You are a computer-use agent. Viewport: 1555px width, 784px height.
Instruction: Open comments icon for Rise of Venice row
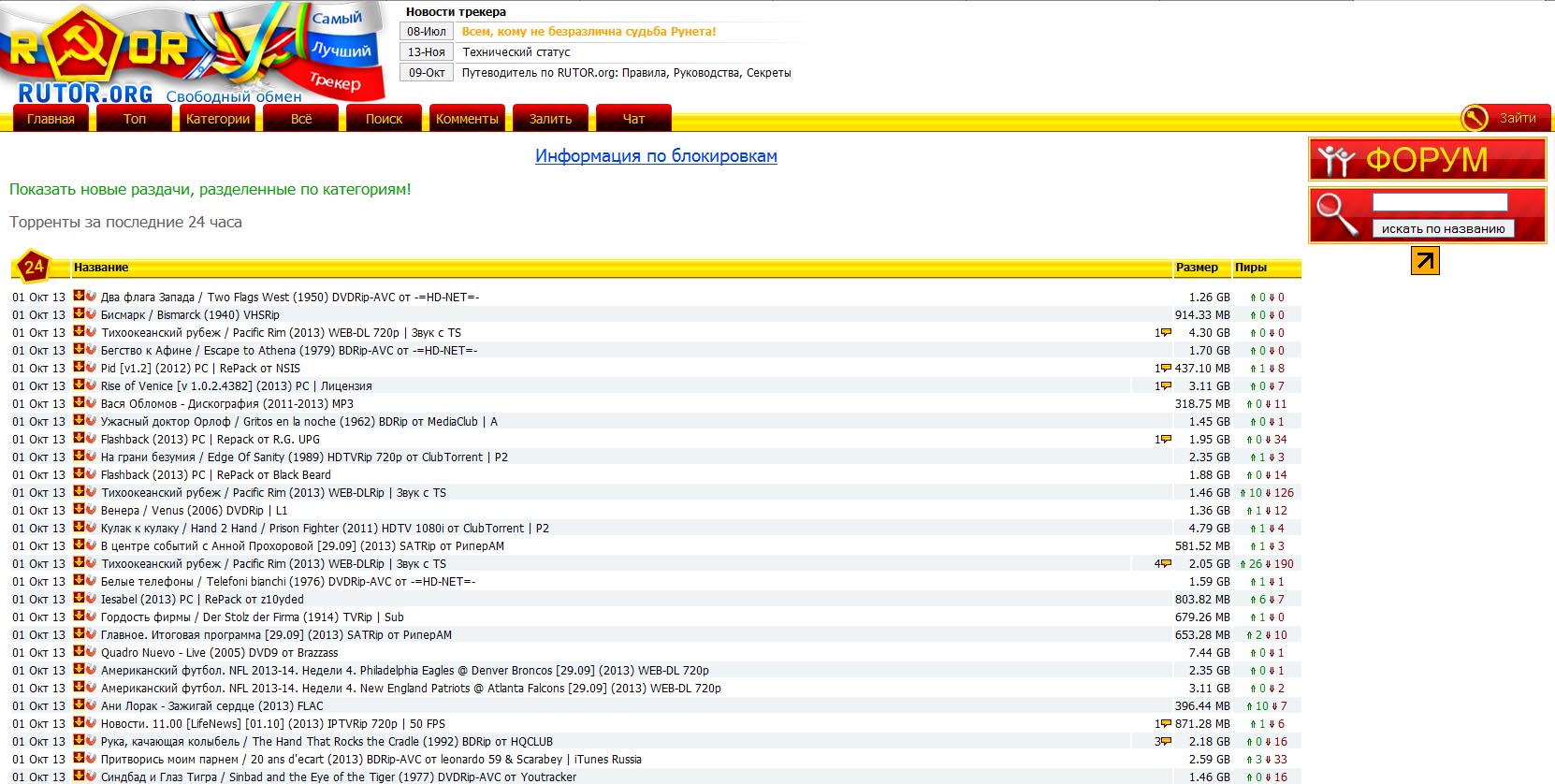click(1166, 385)
